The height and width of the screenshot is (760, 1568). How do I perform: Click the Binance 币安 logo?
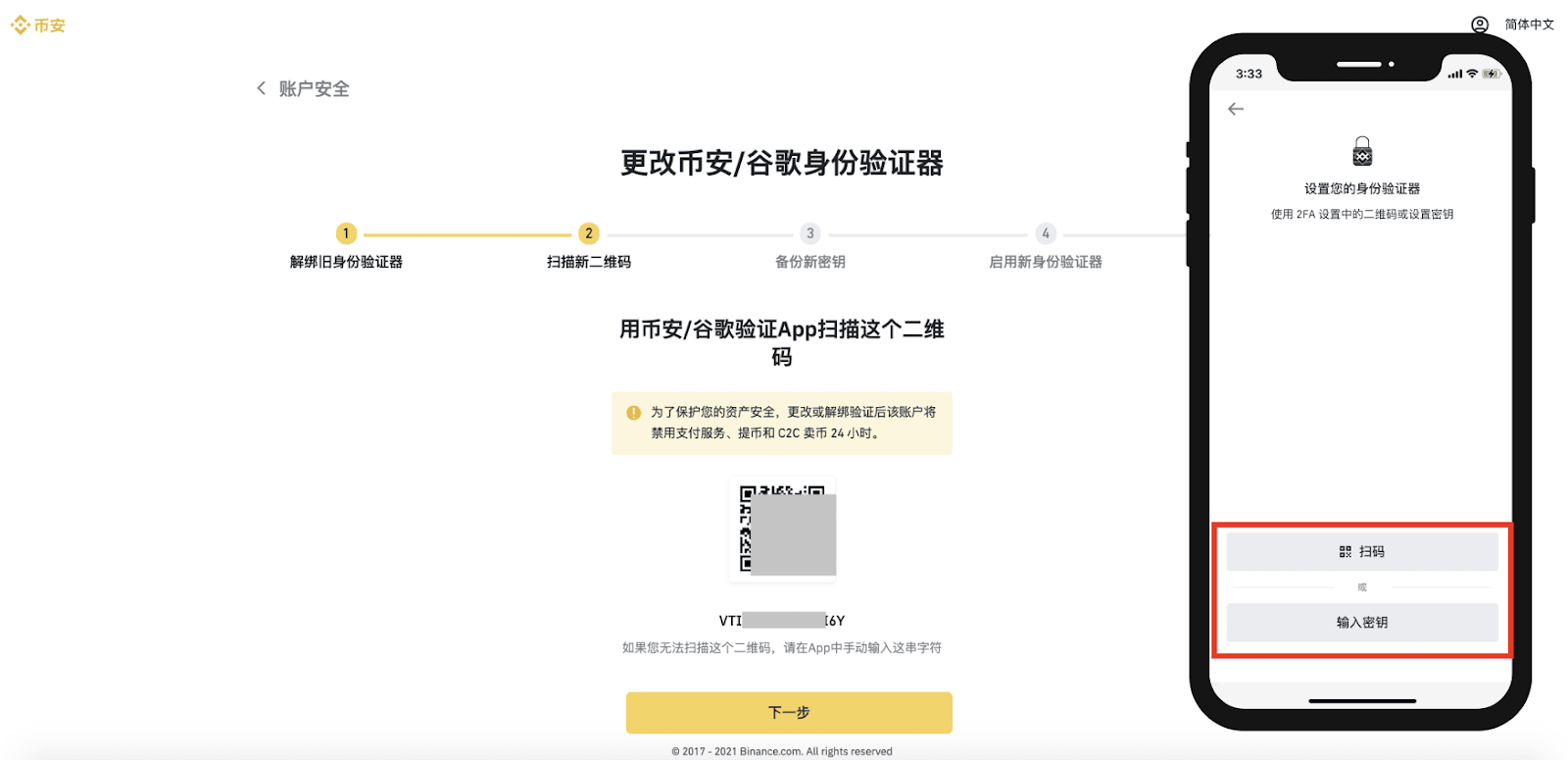[x=38, y=25]
